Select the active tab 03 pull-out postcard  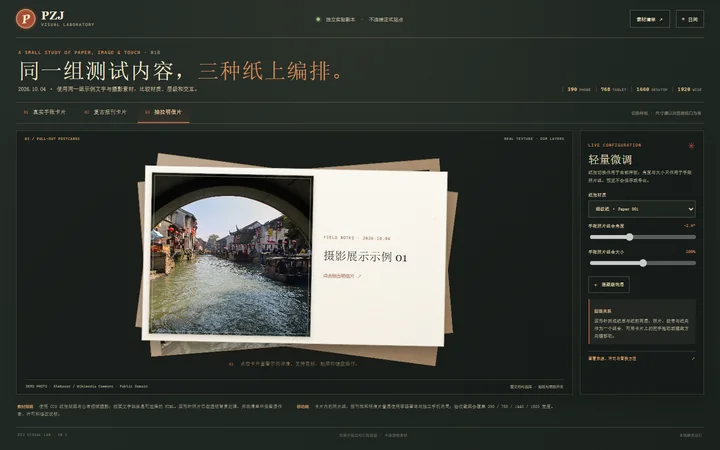163,112
